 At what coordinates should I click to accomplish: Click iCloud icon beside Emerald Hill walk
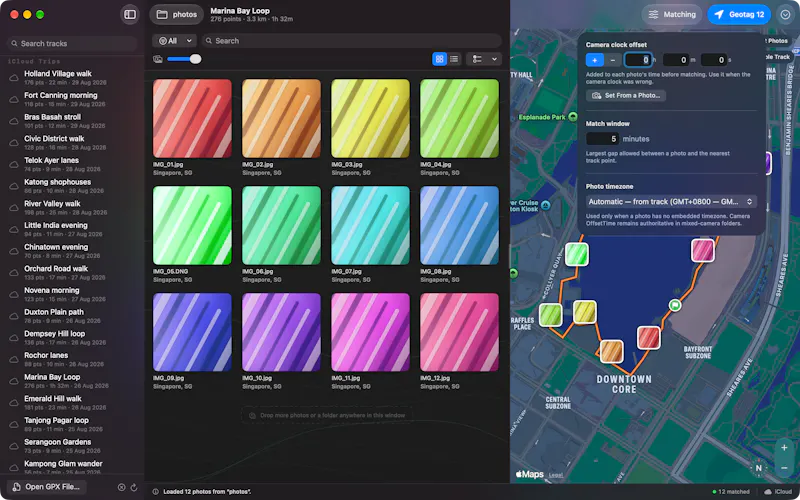[14, 403]
